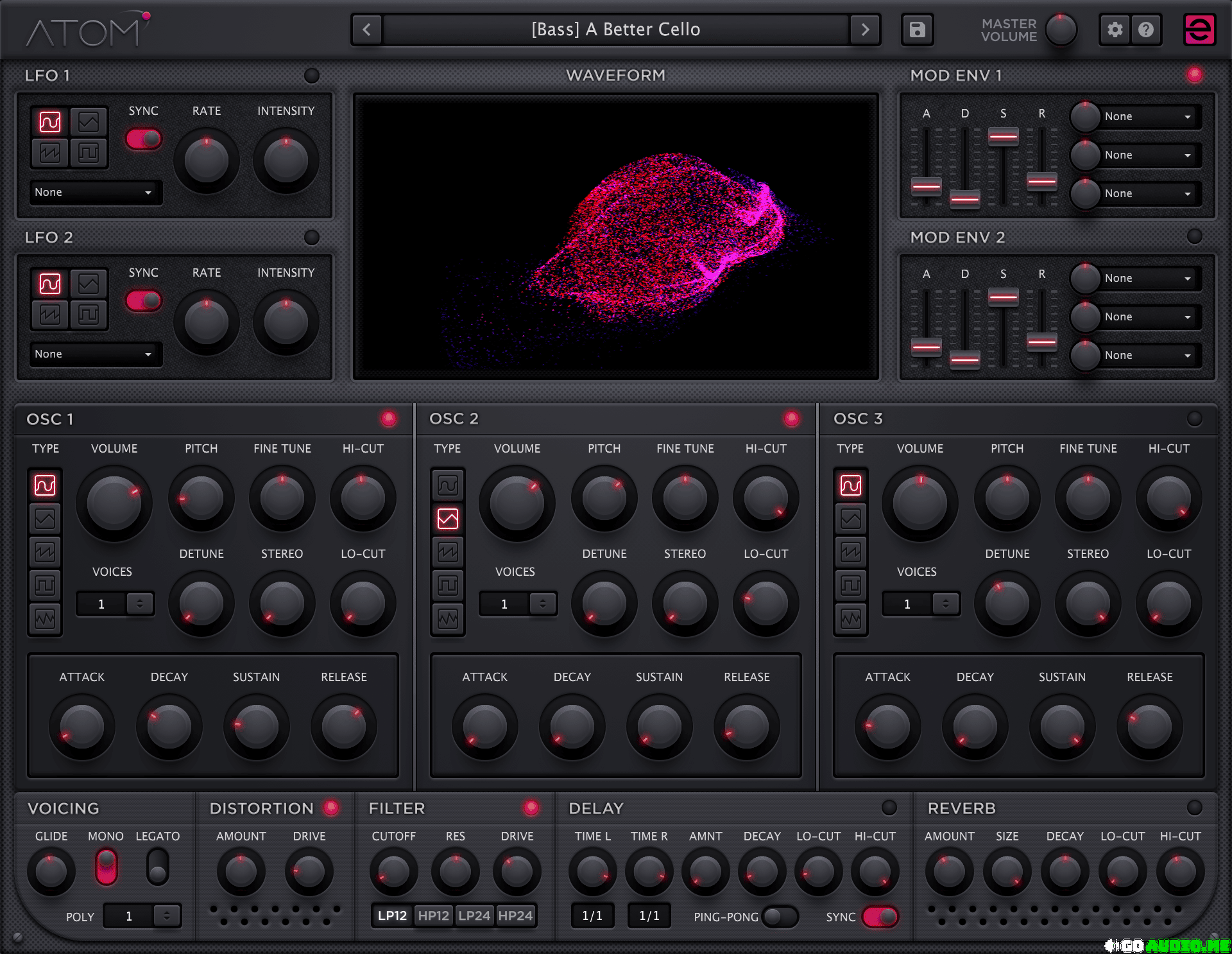
Task: Click the delay TIME L 1/1 value box
Action: tap(592, 916)
